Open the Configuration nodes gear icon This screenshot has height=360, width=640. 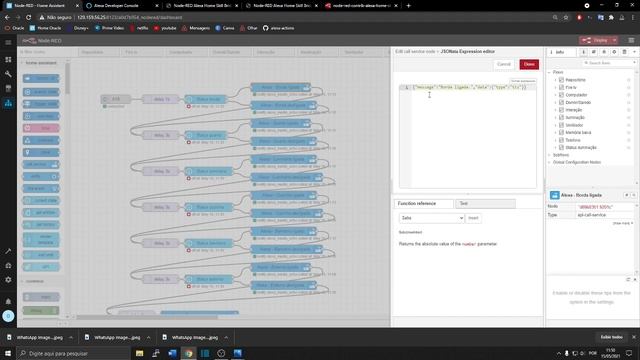point(614,52)
